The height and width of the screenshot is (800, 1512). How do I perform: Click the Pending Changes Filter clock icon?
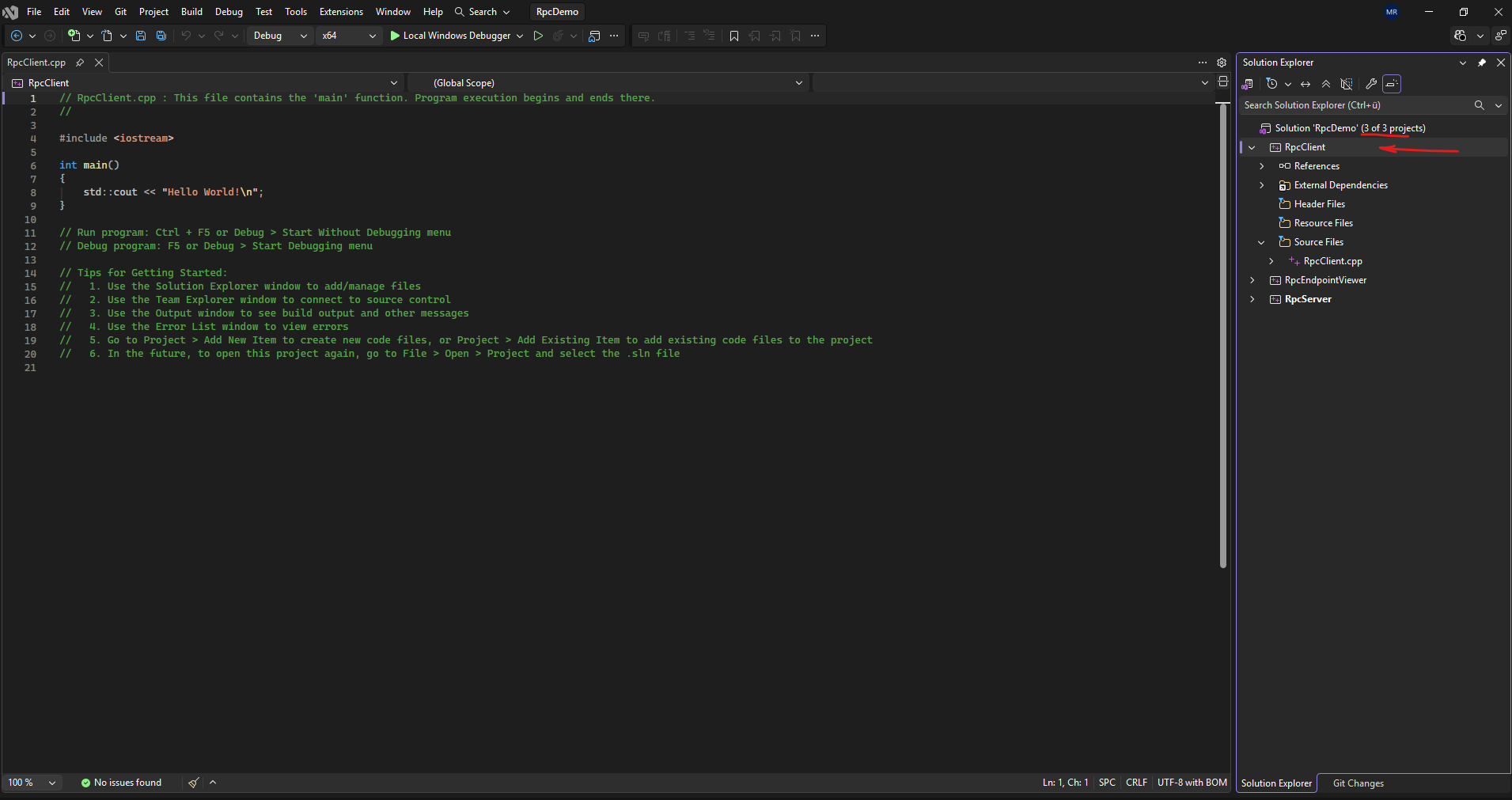click(x=1271, y=84)
